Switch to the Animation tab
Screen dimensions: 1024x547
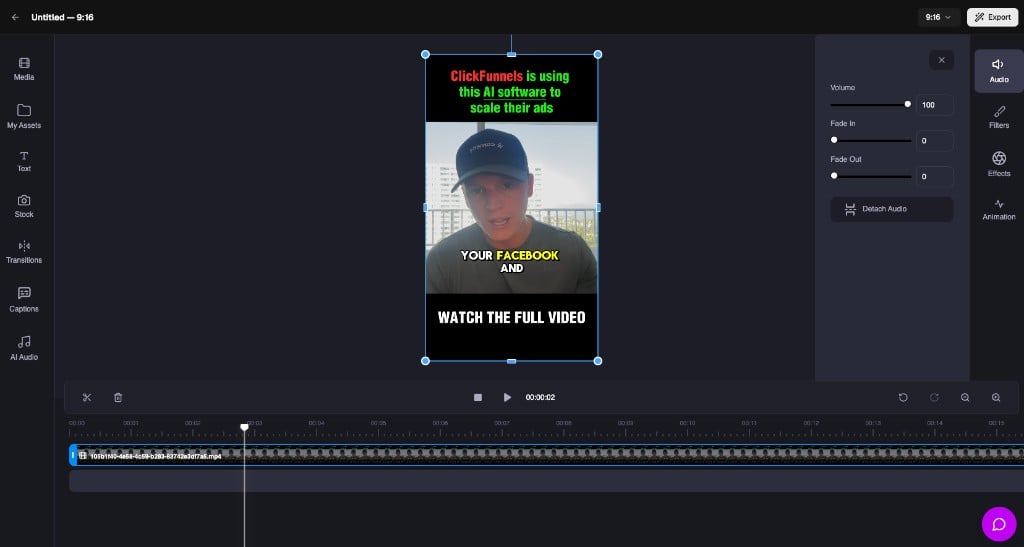pos(999,210)
